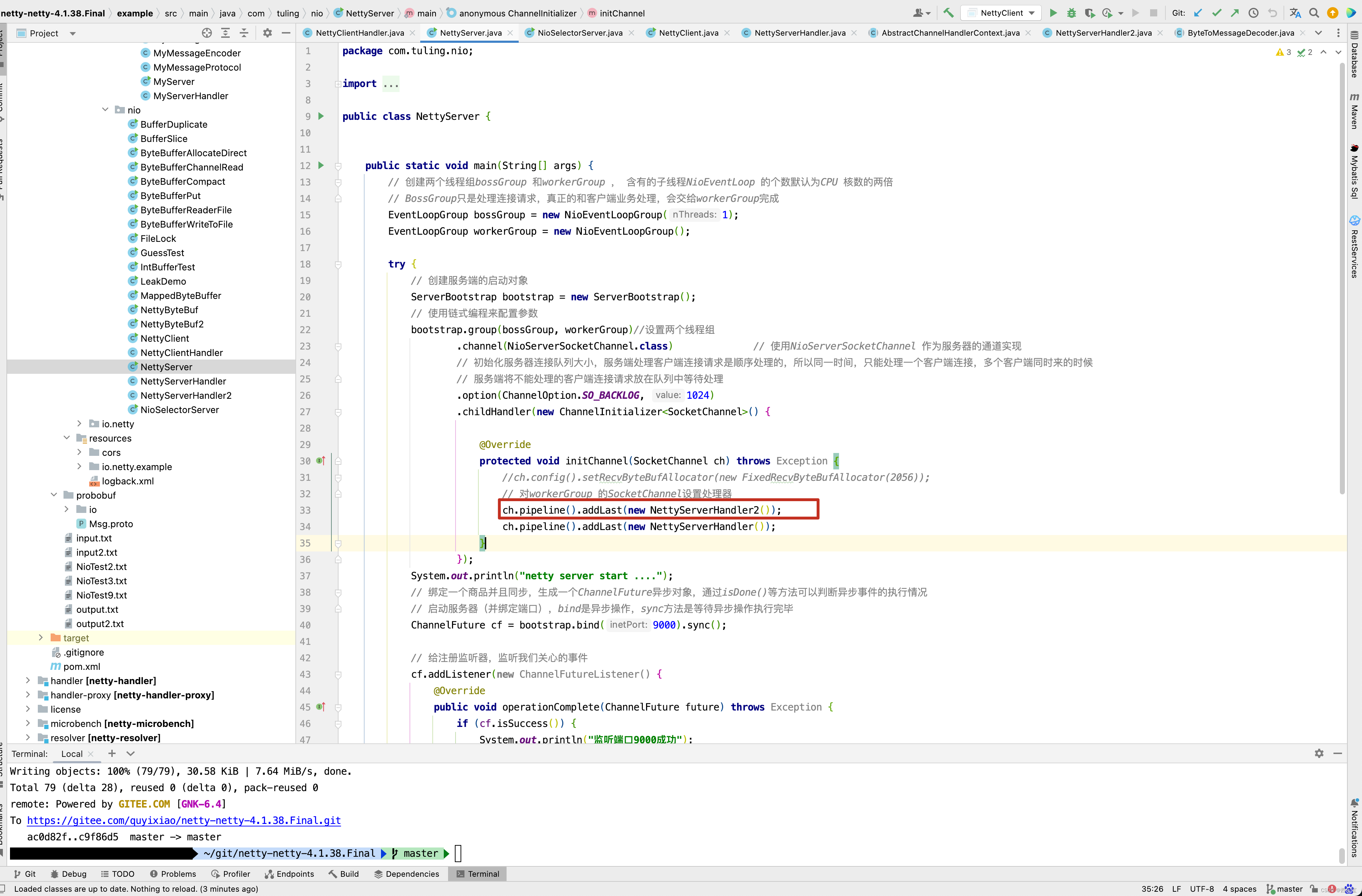Select the Local terminal tab

[x=72, y=754]
